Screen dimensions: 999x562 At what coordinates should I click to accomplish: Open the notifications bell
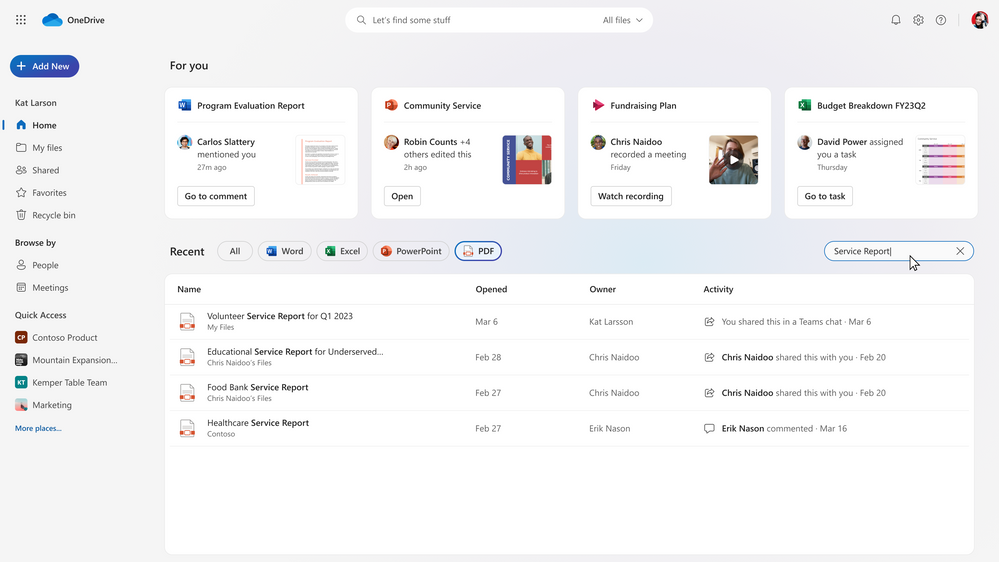tap(896, 20)
